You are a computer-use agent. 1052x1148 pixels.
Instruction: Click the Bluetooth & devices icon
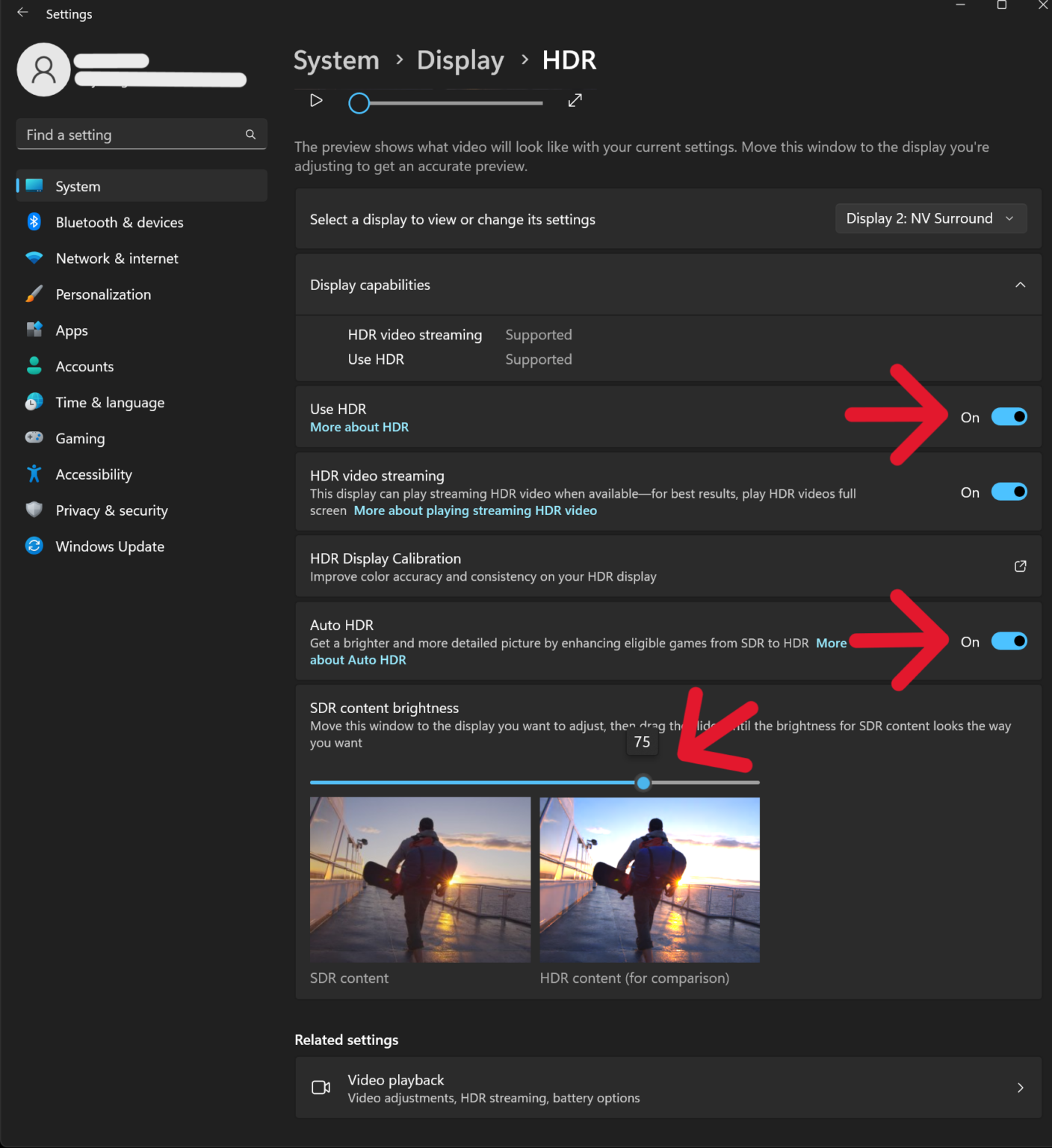34,222
